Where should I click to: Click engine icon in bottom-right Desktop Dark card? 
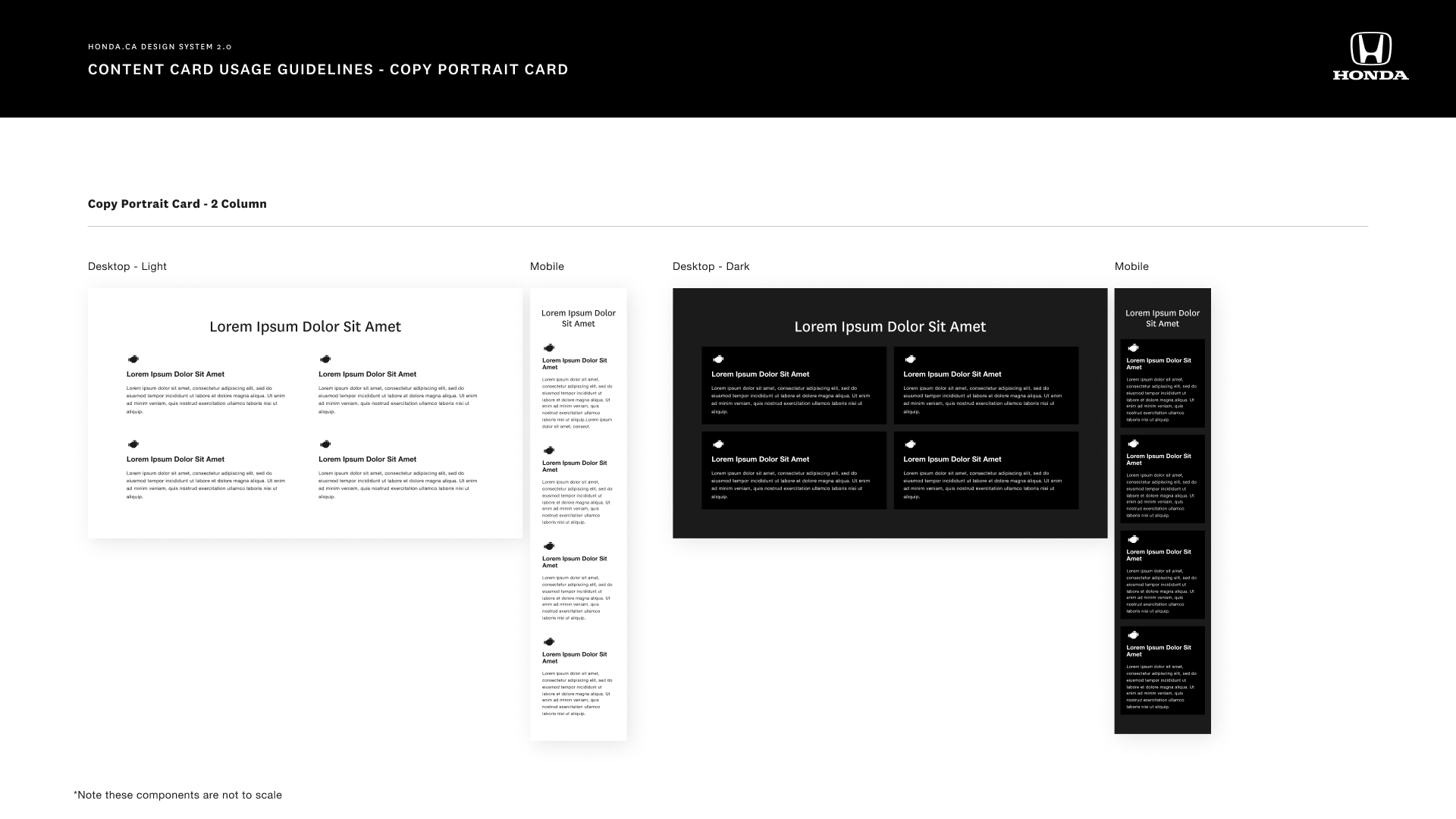(x=910, y=444)
